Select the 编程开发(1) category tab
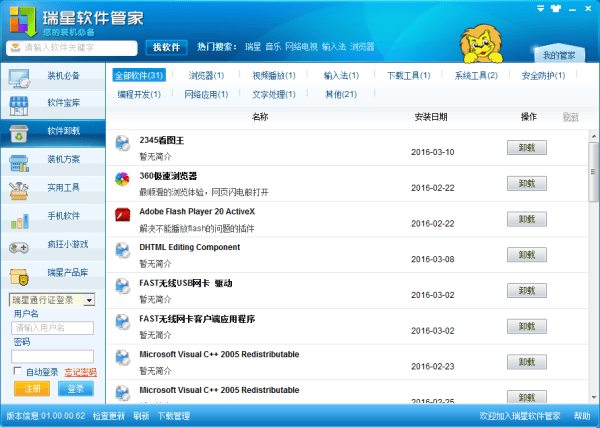The image size is (600, 428). [139, 94]
